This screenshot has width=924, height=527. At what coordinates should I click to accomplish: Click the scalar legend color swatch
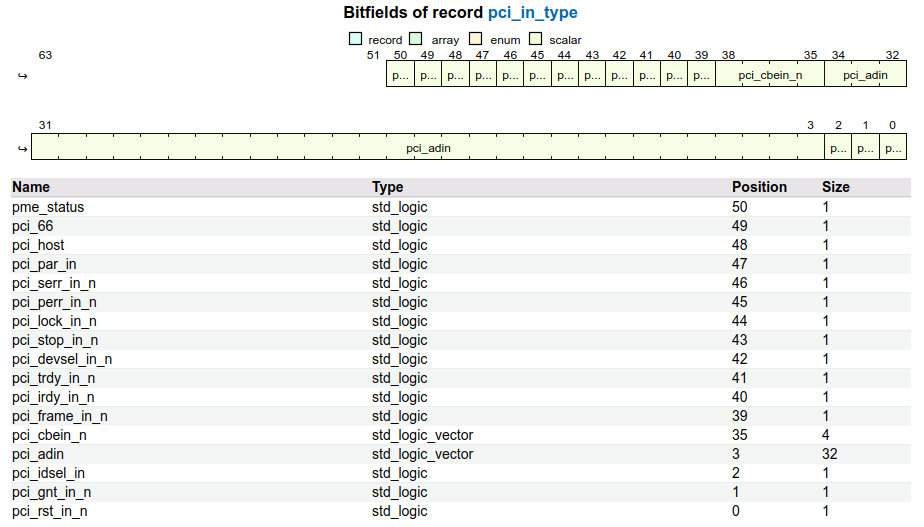tap(536, 39)
